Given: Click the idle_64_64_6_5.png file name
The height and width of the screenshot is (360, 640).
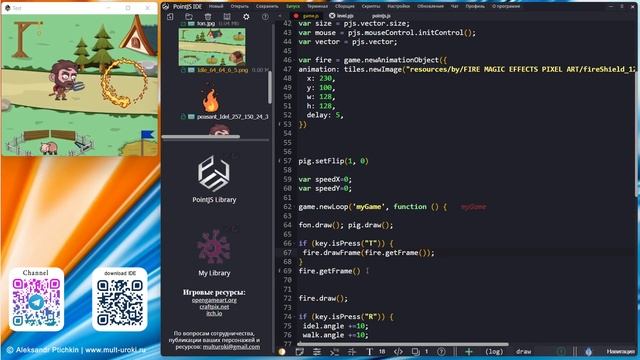Looking at the screenshot, I should pyautogui.click(x=222, y=70).
